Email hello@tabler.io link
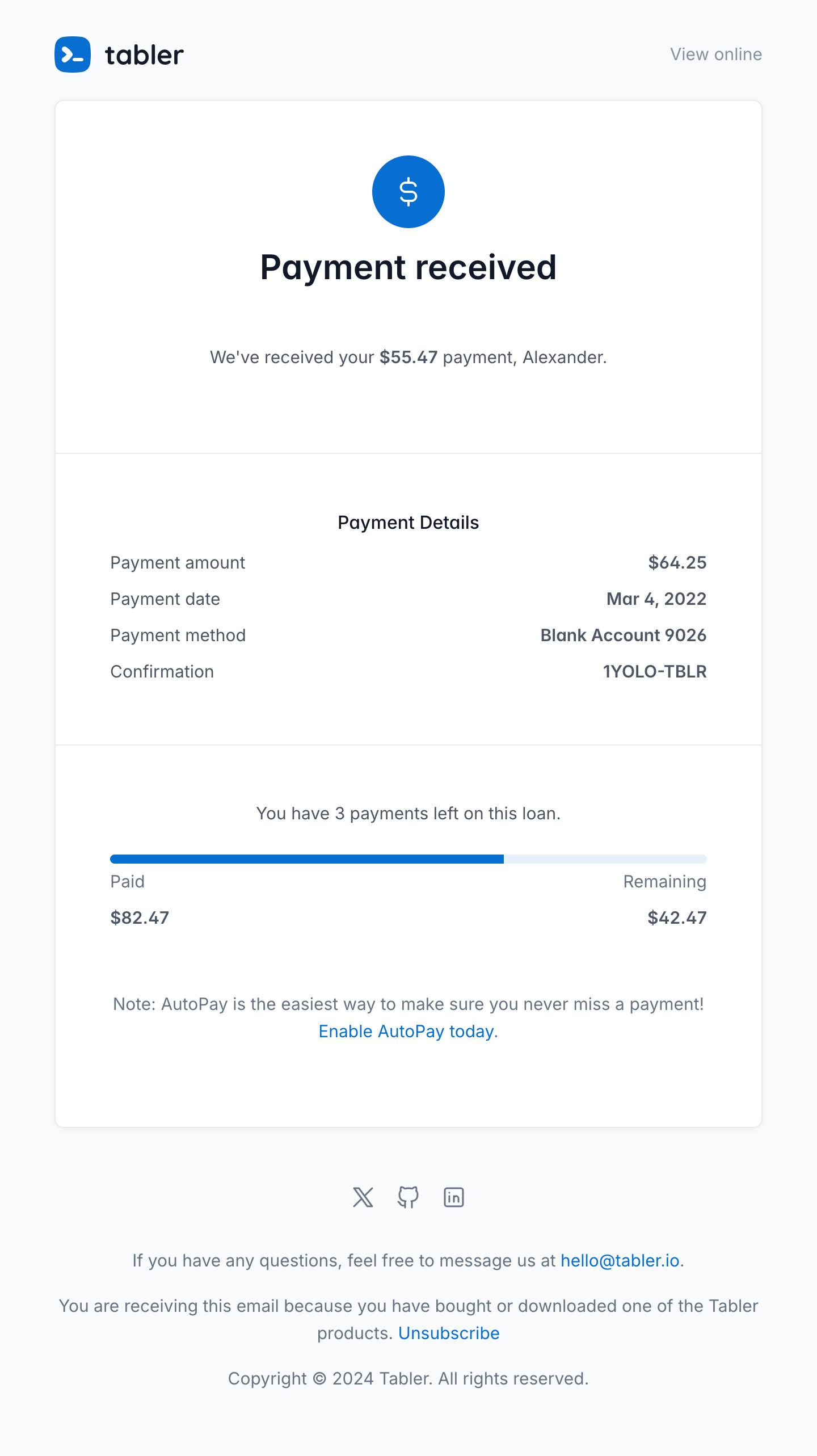Screen dimensions: 817x1456 click(x=620, y=1260)
